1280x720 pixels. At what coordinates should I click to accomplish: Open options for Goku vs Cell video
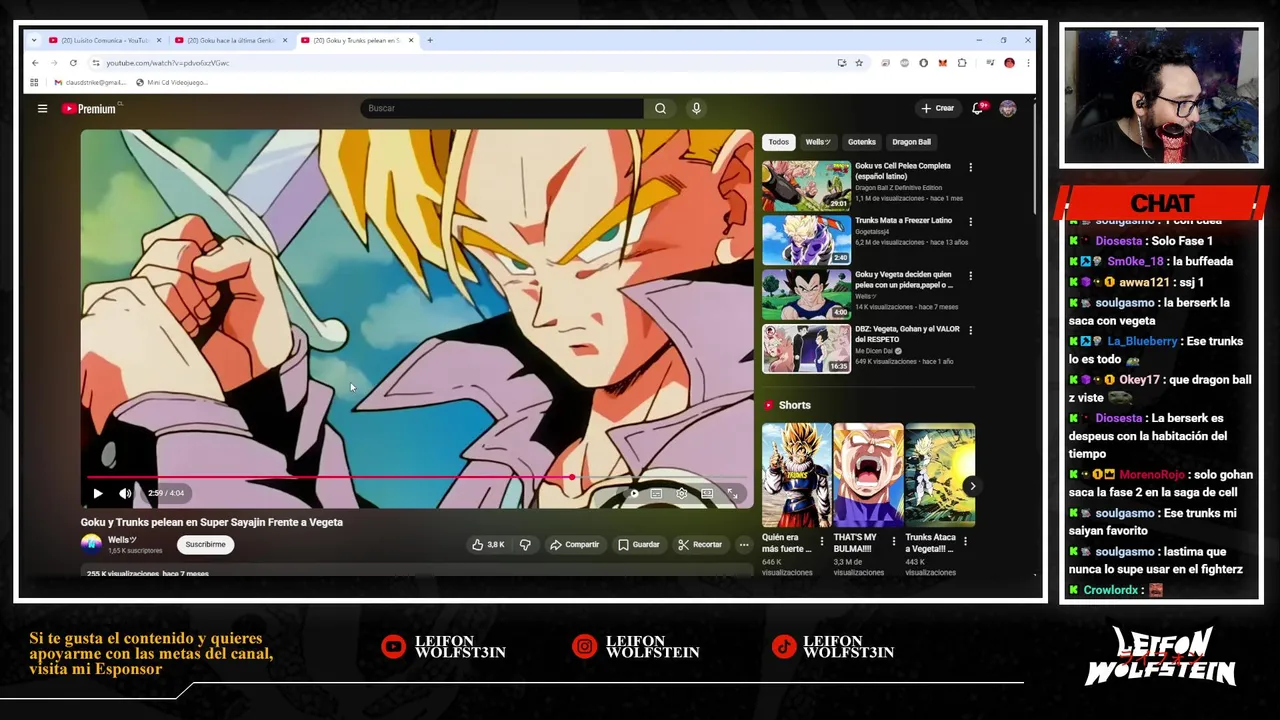(970, 167)
